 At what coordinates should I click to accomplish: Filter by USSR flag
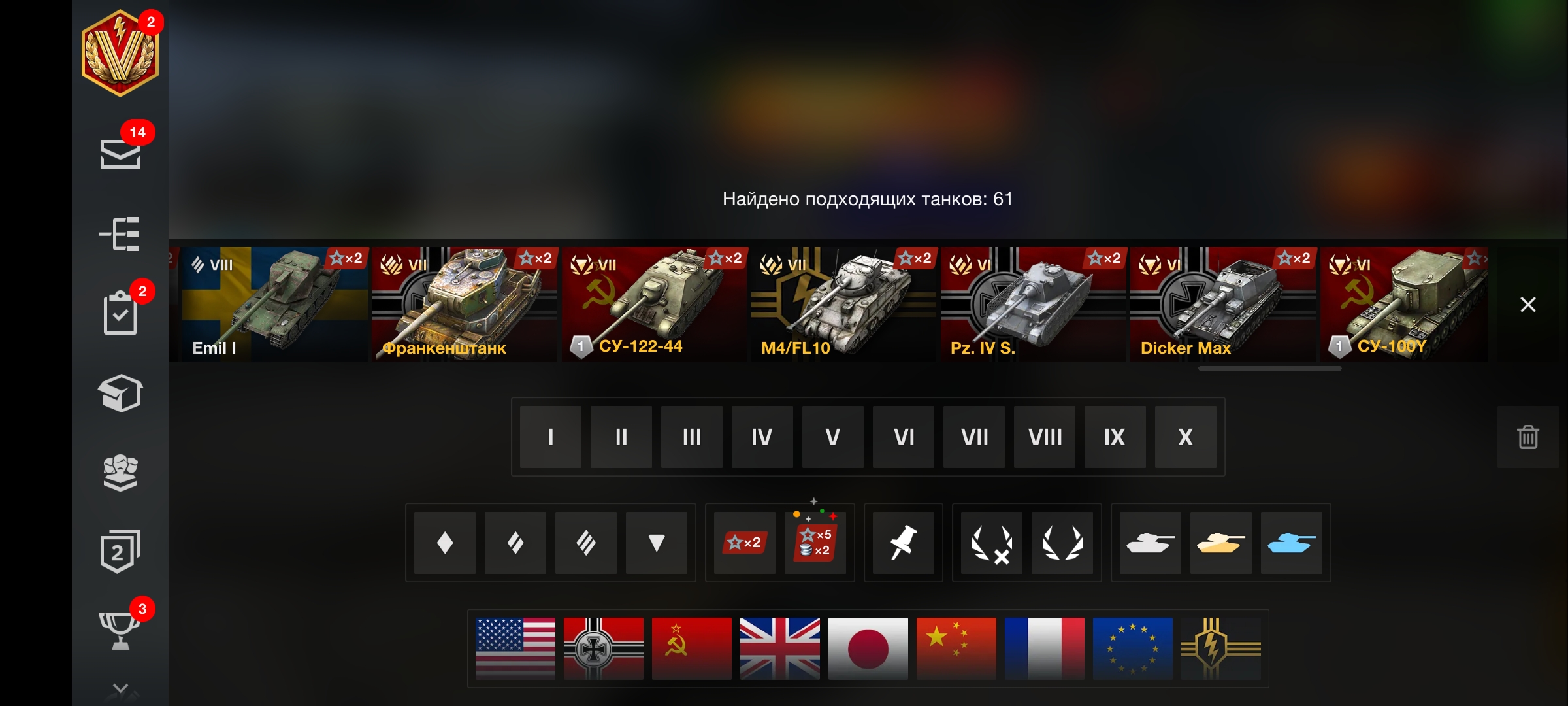[692, 648]
